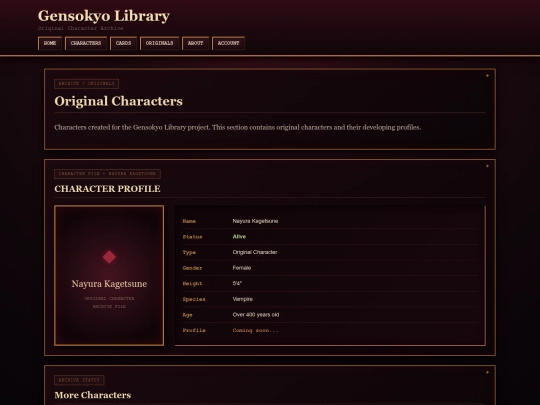Image resolution: width=540 pixels, height=405 pixels.
Task: Click the red diamond icon on card
Action: (109, 257)
